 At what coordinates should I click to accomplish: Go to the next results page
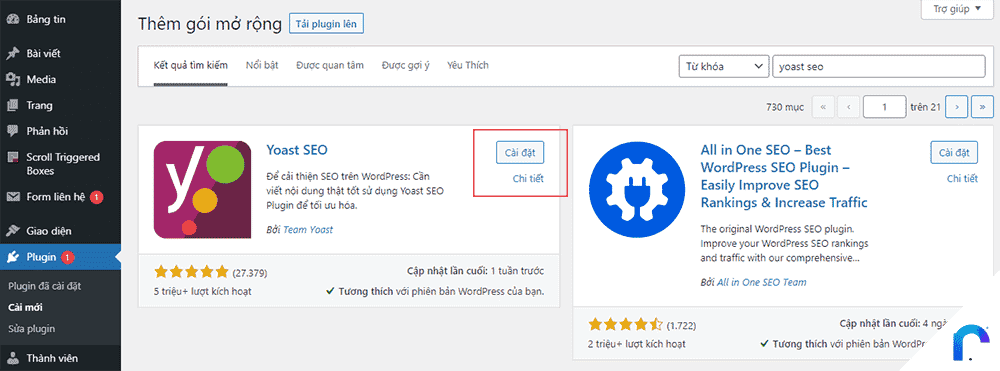pyautogui.click(x=957, y=107)
